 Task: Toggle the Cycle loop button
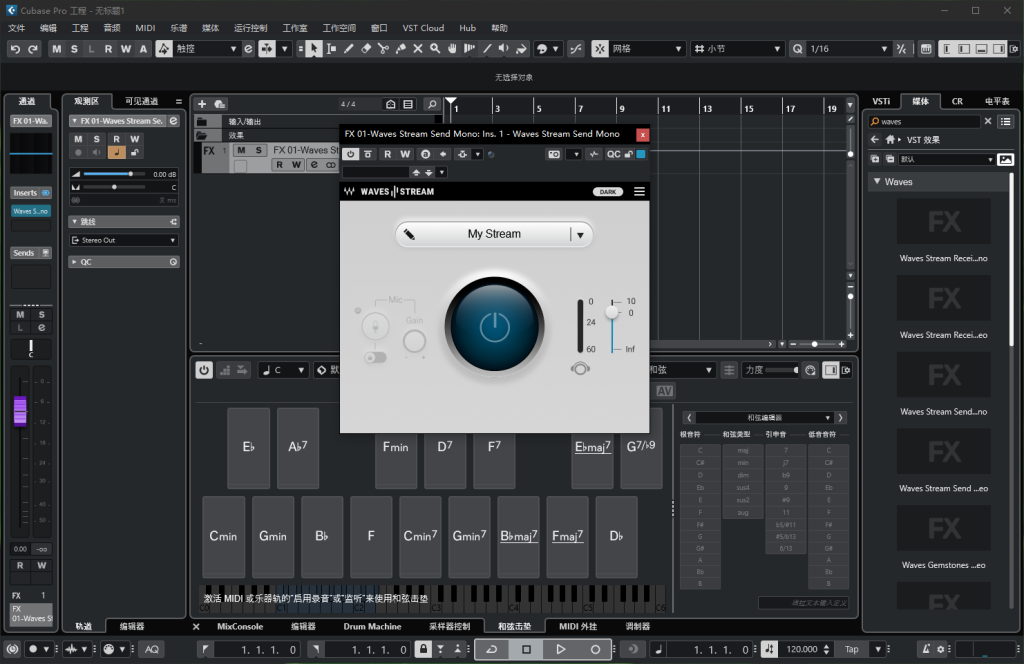click(x=491, y=649)
